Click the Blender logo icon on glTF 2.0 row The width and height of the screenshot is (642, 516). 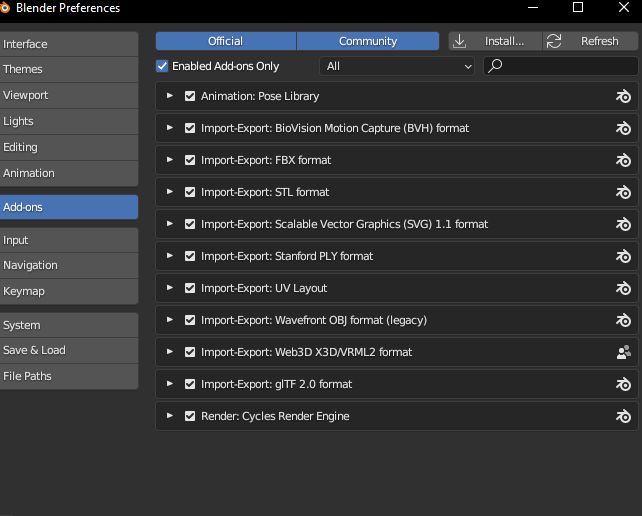623,384
